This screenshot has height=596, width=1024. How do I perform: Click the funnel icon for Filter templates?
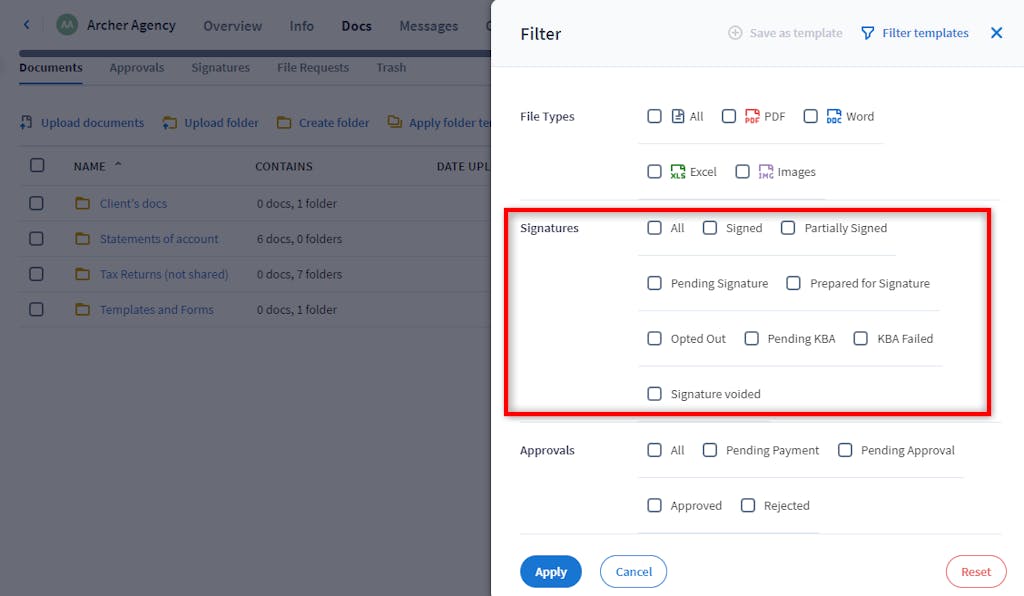click(867, 33)
